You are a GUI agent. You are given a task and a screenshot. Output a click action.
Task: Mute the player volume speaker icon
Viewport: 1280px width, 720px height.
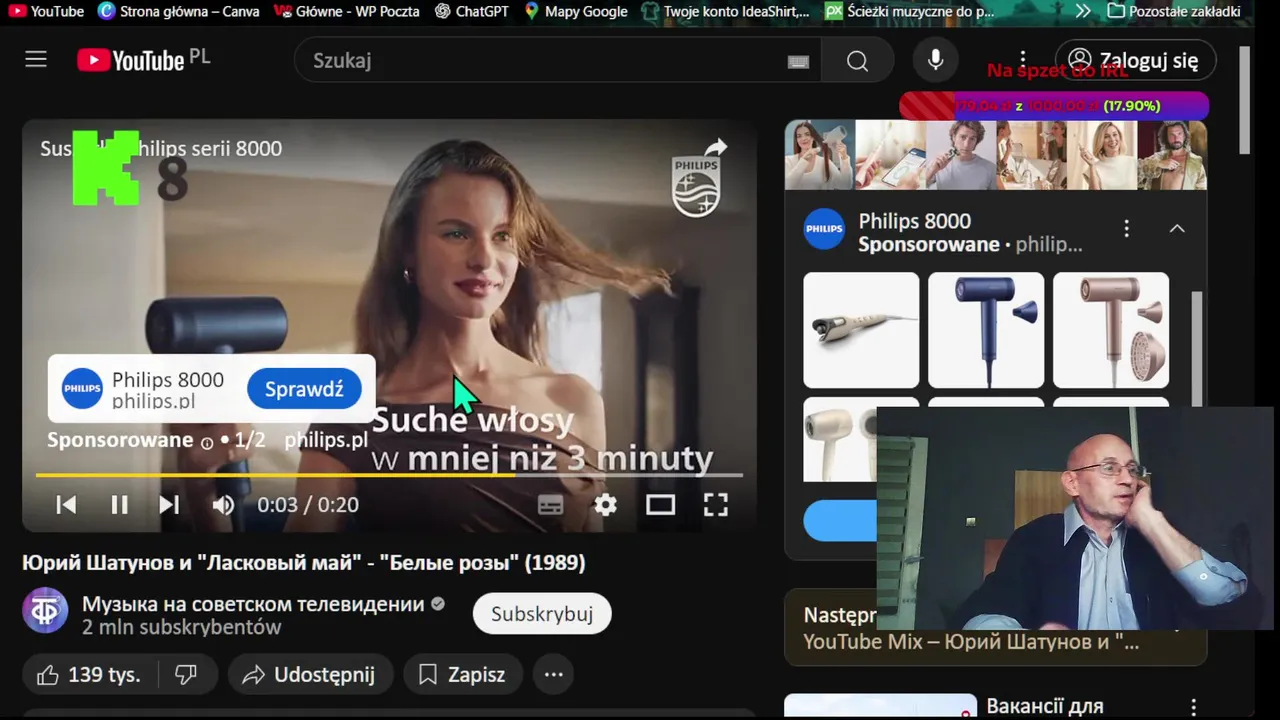click(x=223, y=505)
